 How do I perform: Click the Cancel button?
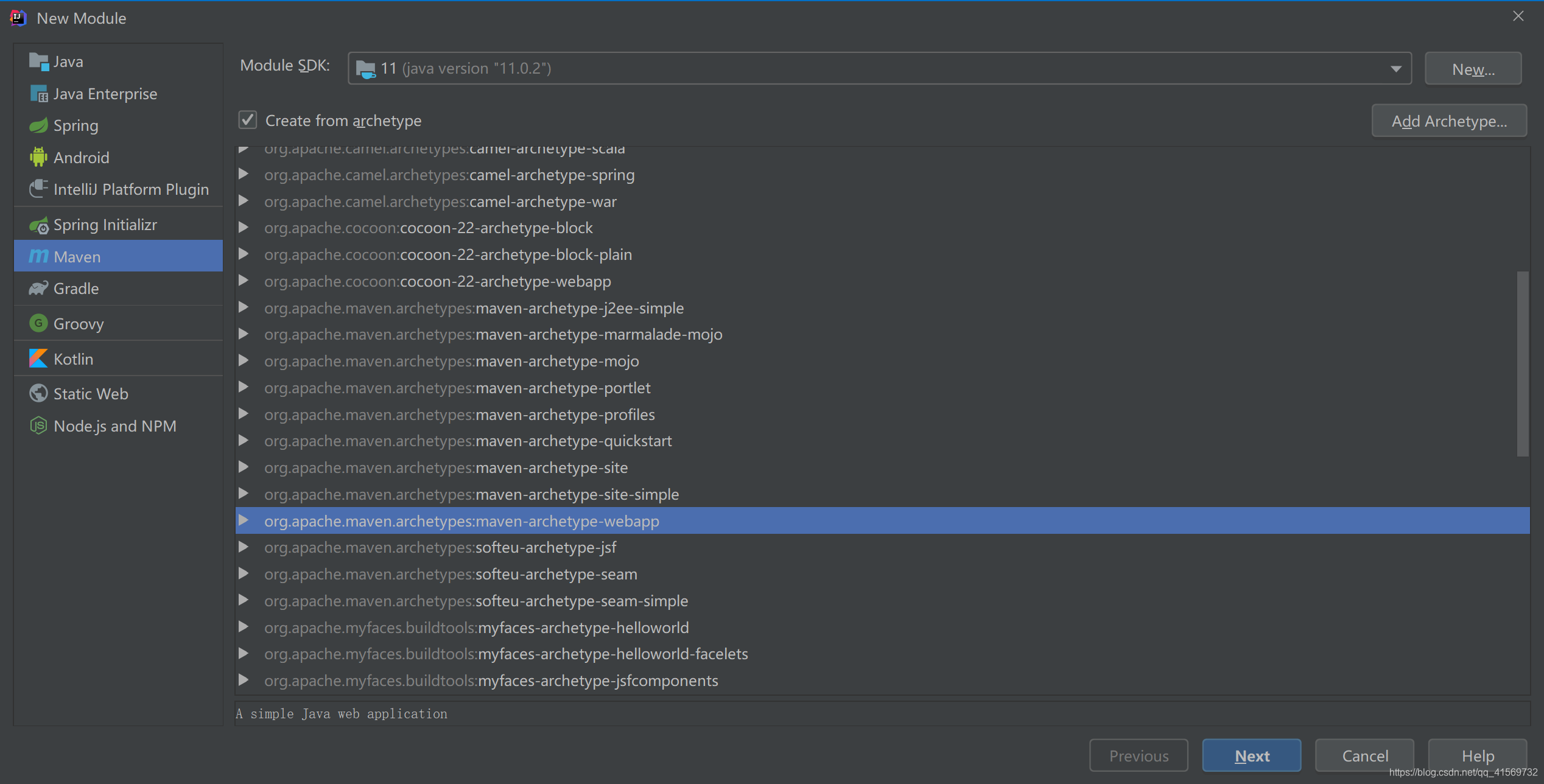pyautogui.click(x=1364, y=755)
